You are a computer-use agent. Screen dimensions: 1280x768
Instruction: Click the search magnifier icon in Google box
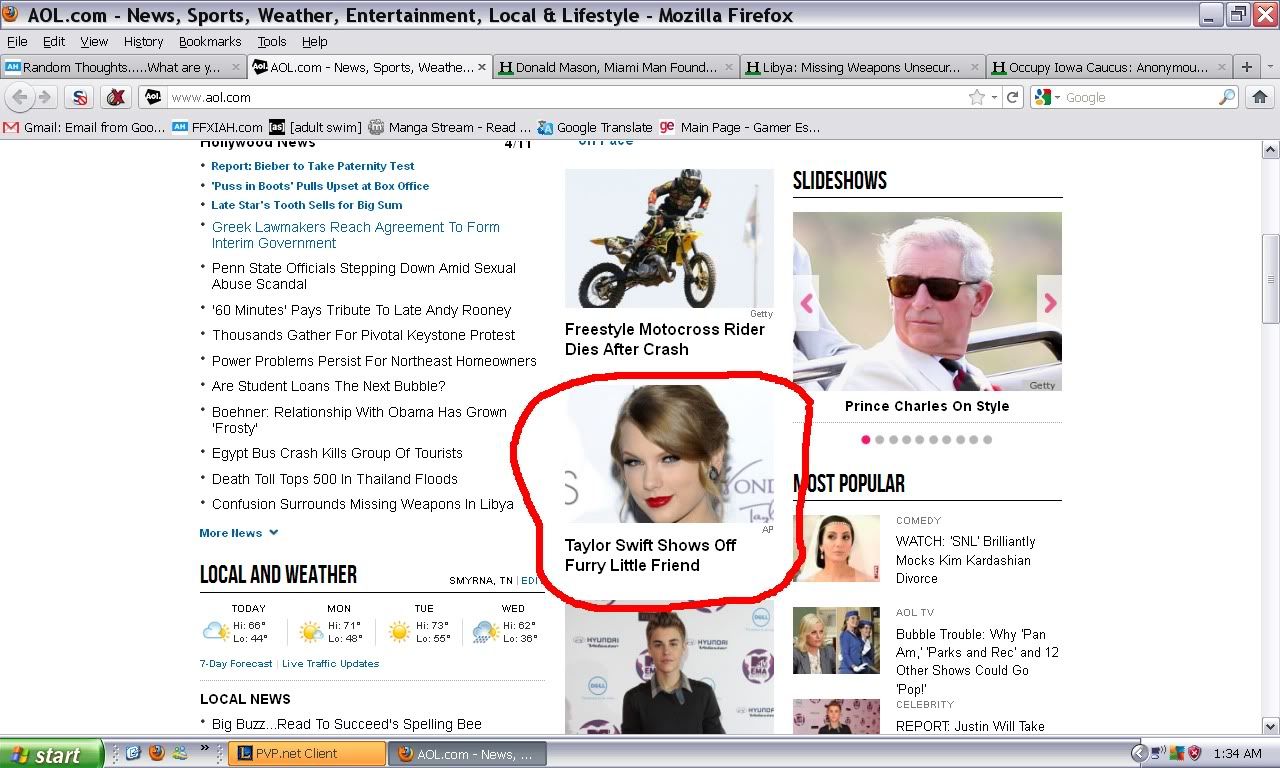coord(1226,97)
